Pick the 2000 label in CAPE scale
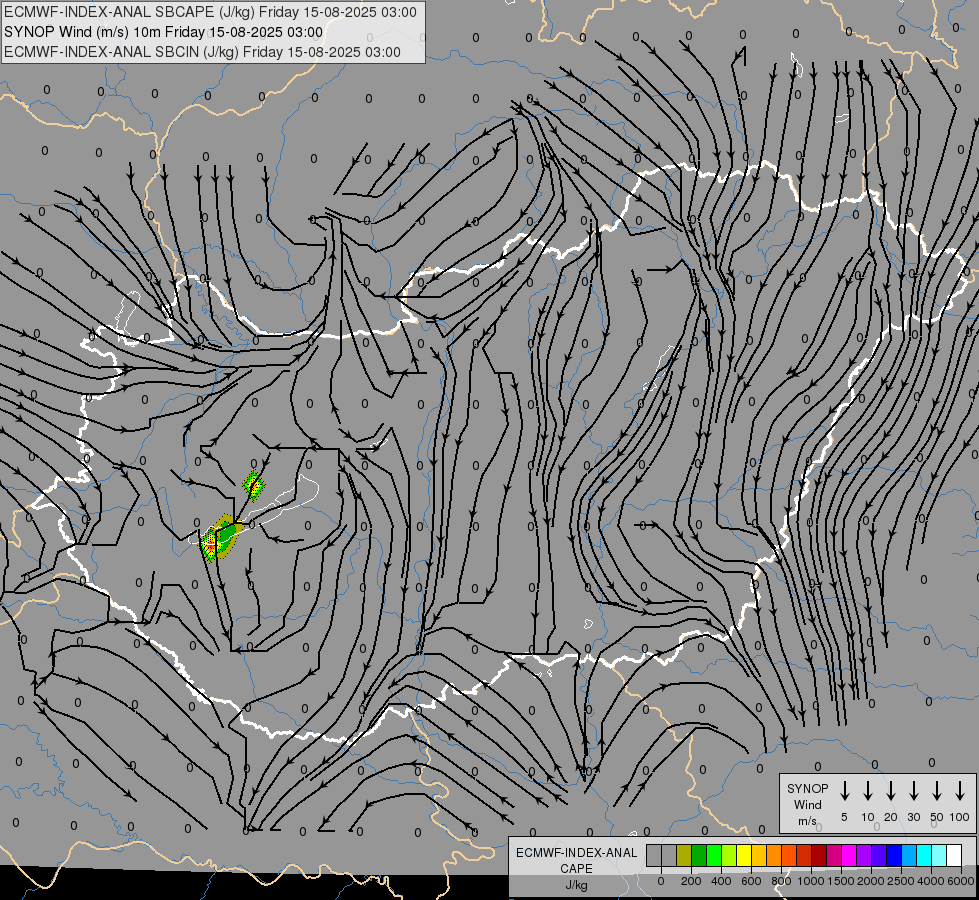 [x=871, y=881]
